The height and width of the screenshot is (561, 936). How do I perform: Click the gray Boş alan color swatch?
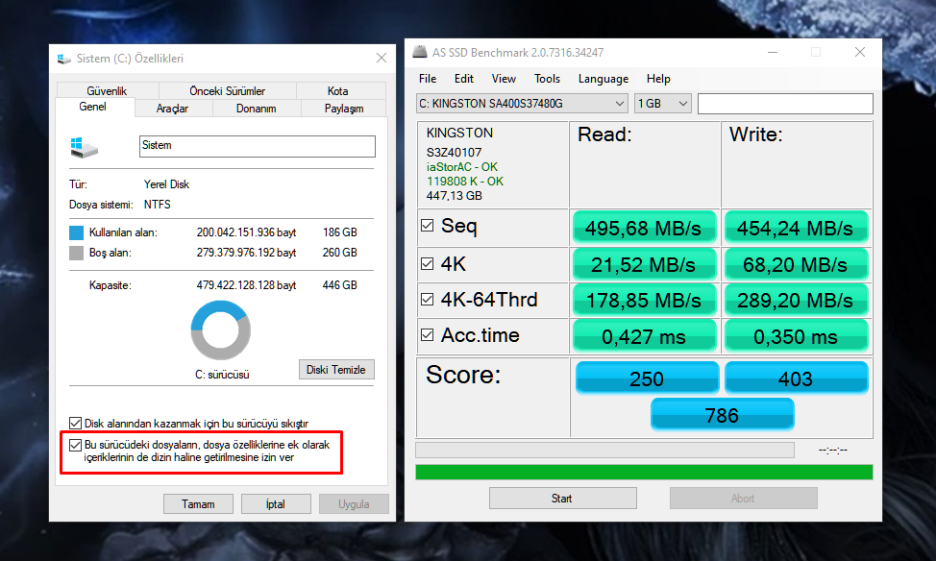(x=76, y=252)
